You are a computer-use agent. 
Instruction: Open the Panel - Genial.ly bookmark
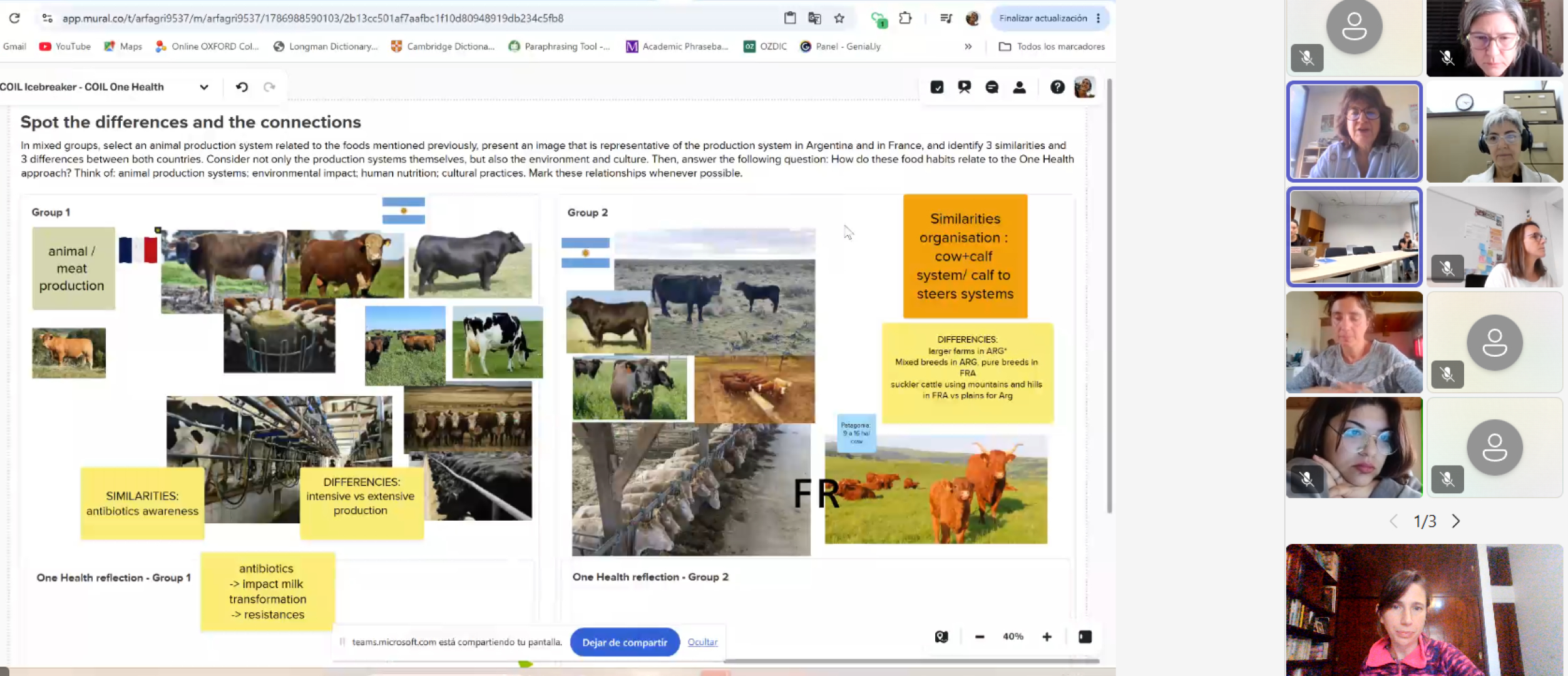pyautogui.click(x=841, y=46)
